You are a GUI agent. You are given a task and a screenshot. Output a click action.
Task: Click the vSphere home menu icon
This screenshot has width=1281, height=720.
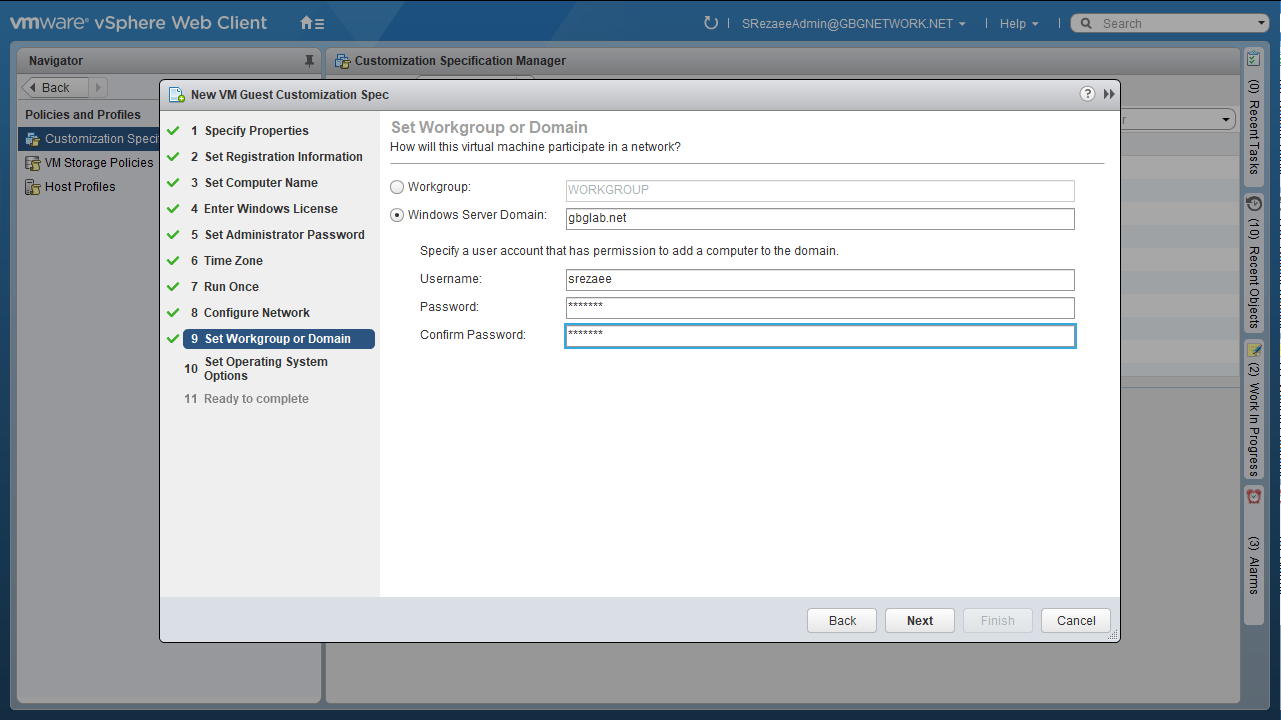[312, 23]
